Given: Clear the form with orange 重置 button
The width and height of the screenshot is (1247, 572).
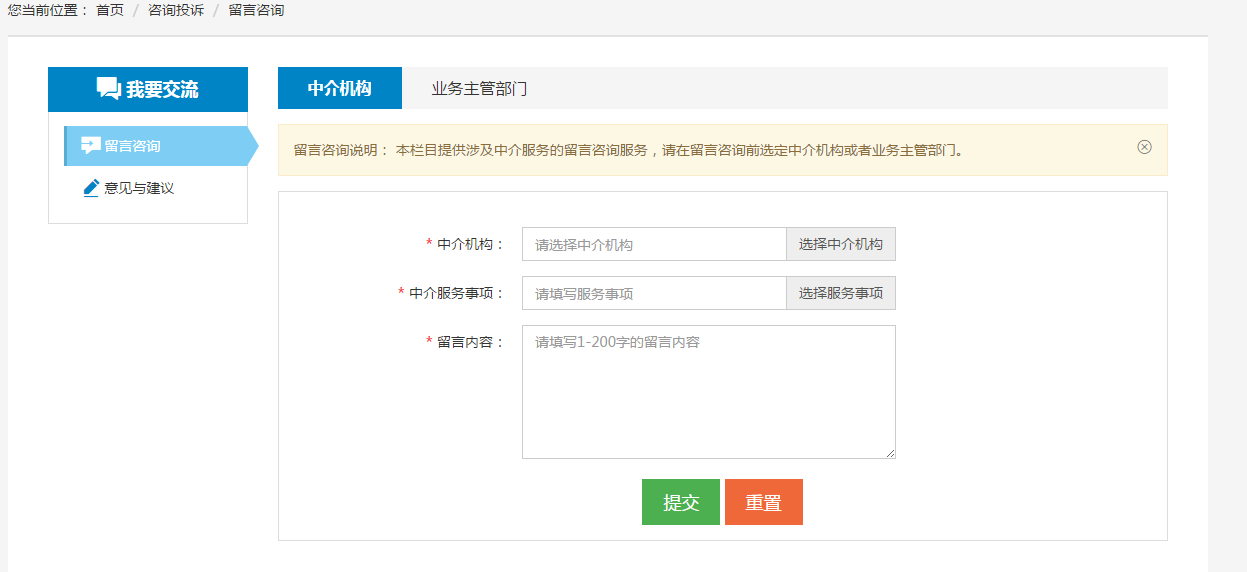Looking at the screenshot, I should pyautogui.click(x=763, y=502).
